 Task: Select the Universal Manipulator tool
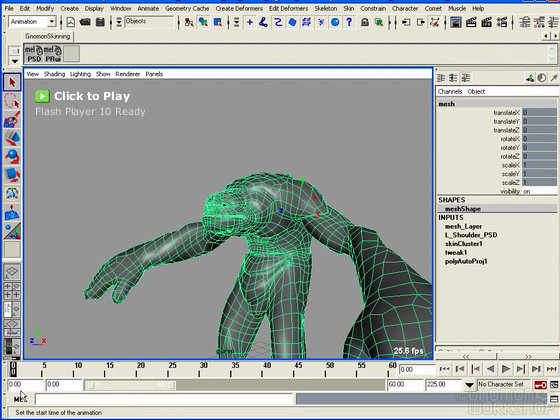pos(12,194)
